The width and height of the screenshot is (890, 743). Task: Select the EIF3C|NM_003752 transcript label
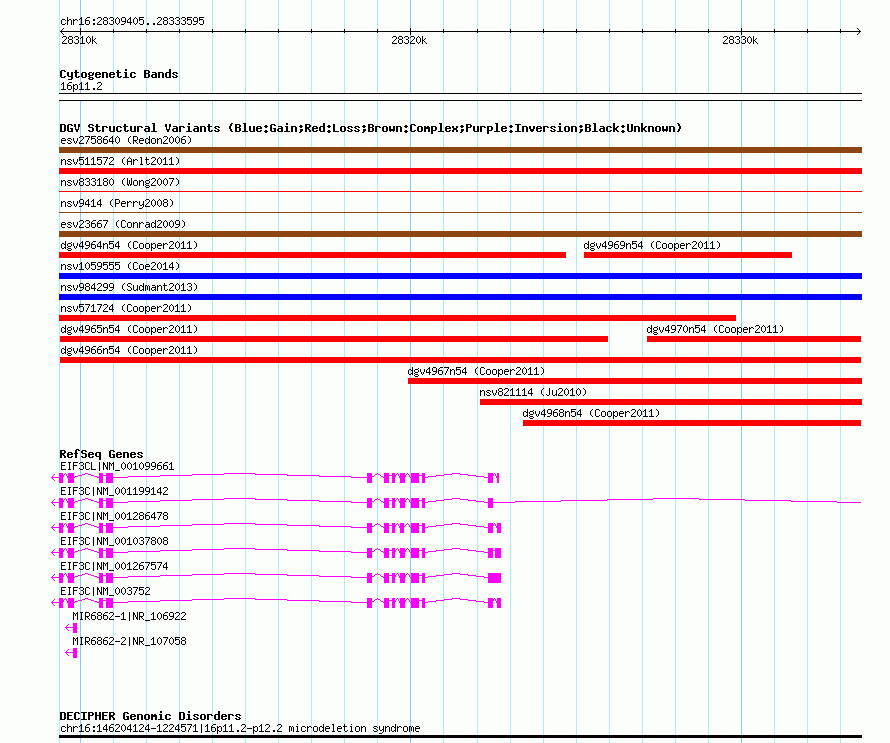click(x=105, y=591)
